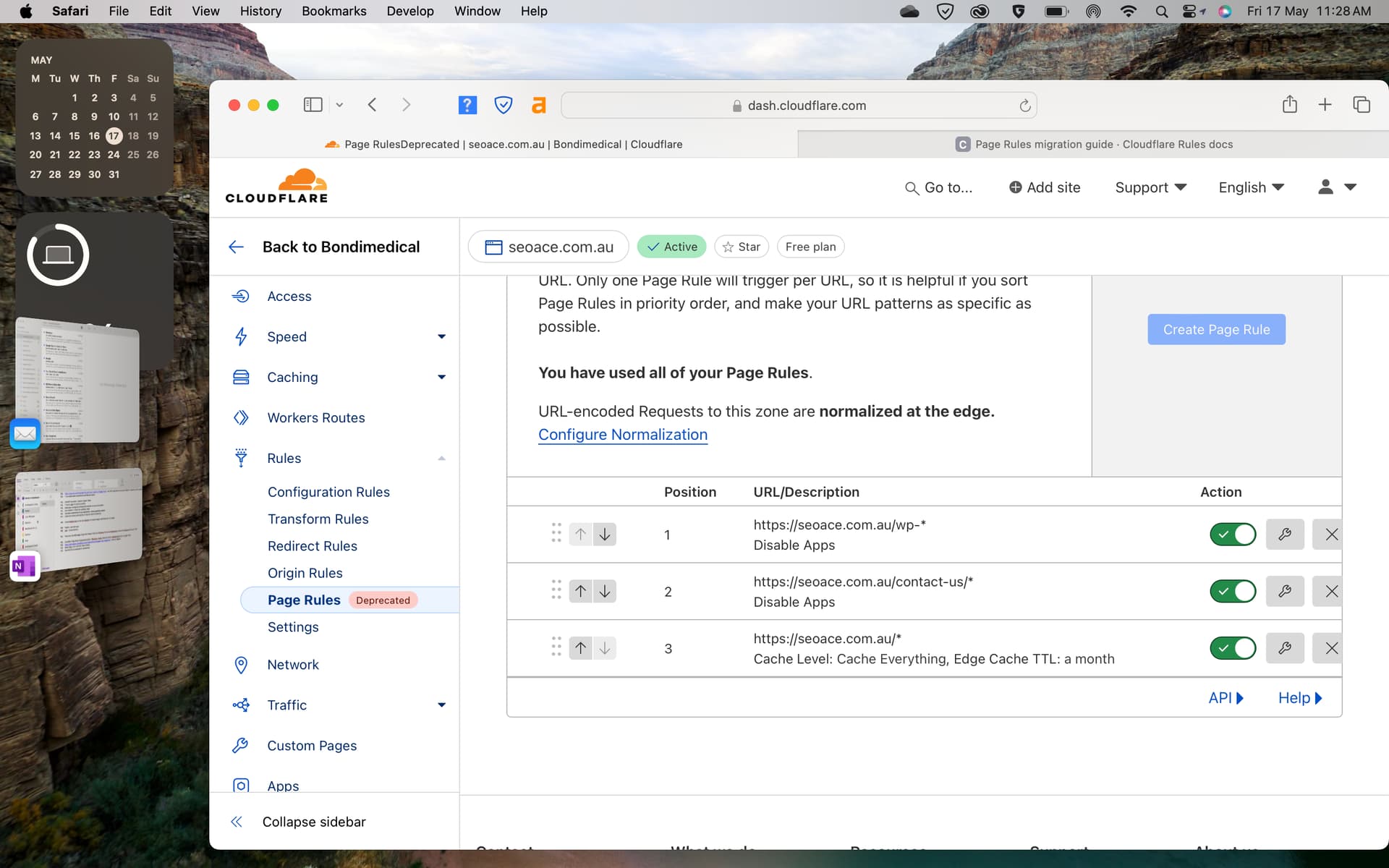The height and width of the screenshot is (868, 1389).
Task: Select Redirect Rules in the sidebar
Action: (312, 546)
